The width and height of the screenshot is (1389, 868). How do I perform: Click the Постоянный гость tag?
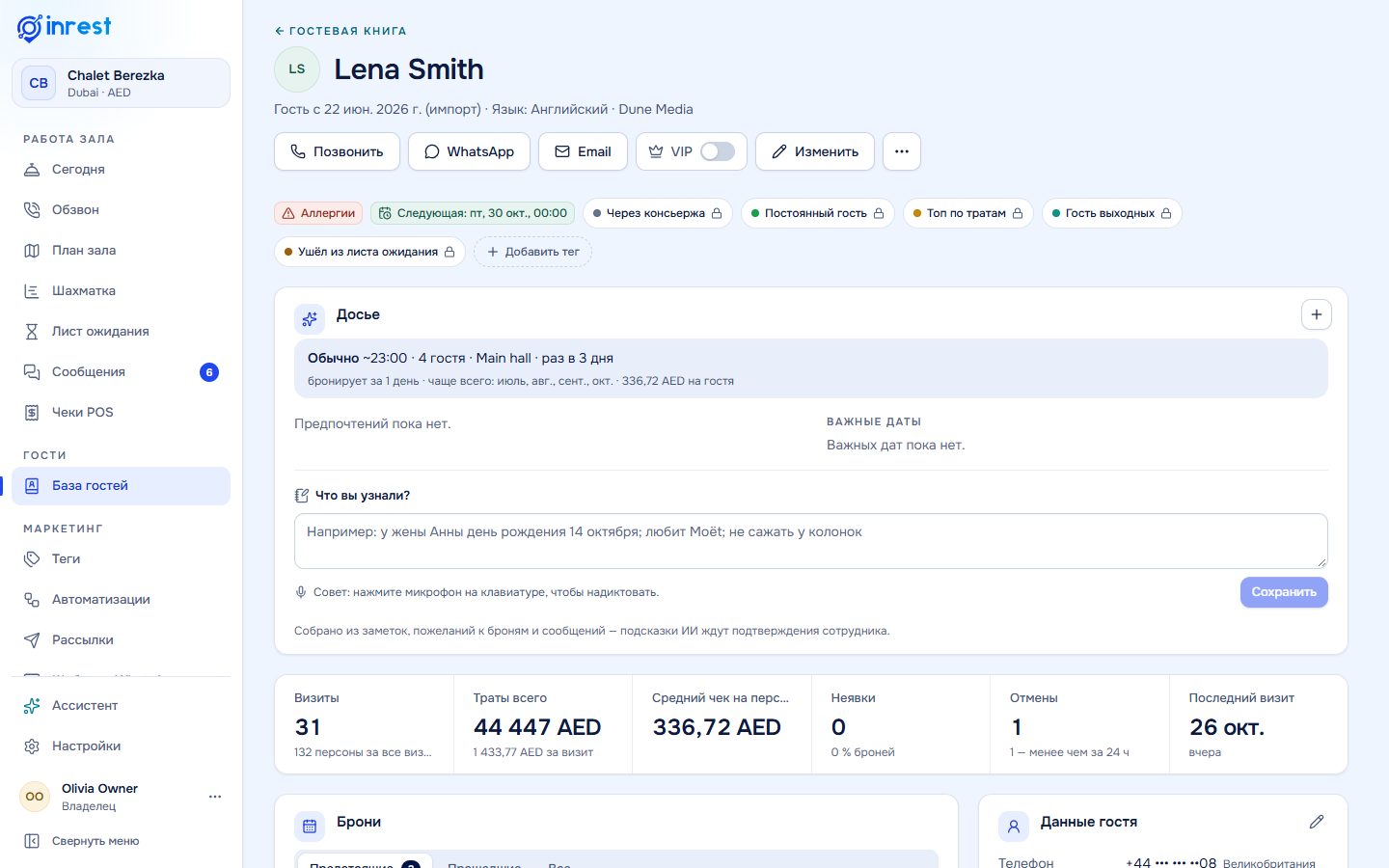click(x=818, y=213)
